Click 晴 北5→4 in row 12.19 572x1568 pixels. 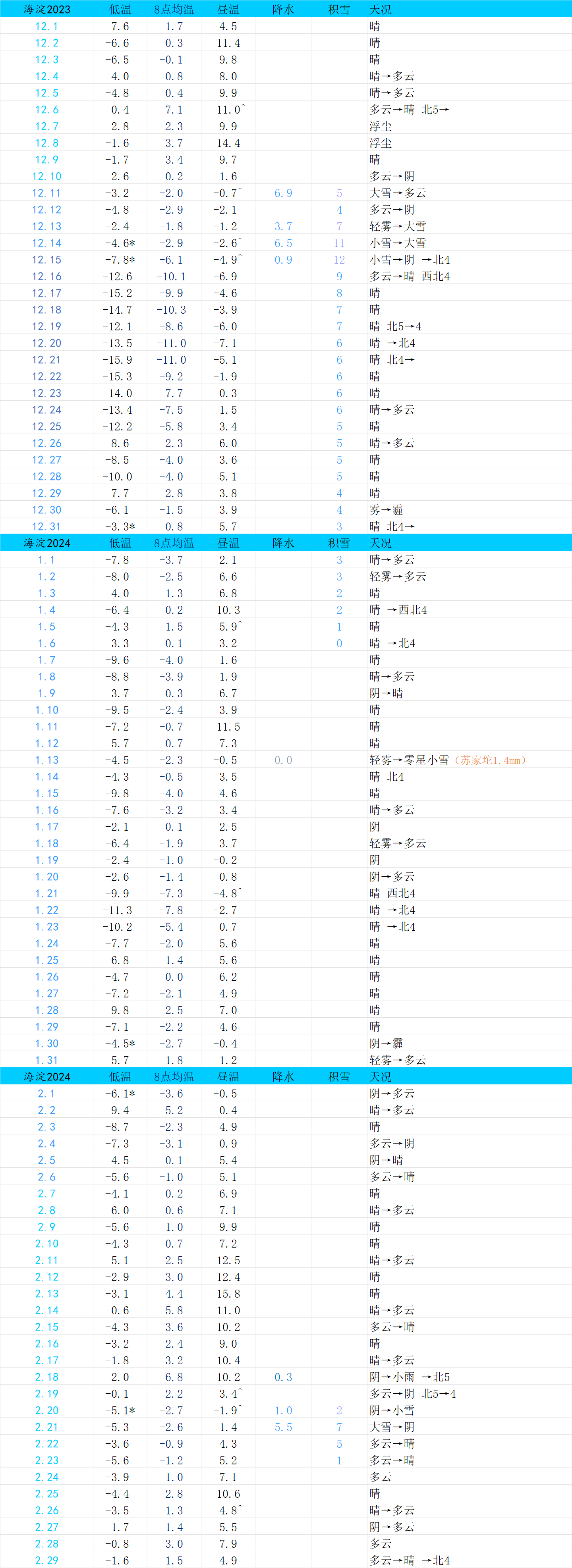pyautogui.click(x=395, y=326)
